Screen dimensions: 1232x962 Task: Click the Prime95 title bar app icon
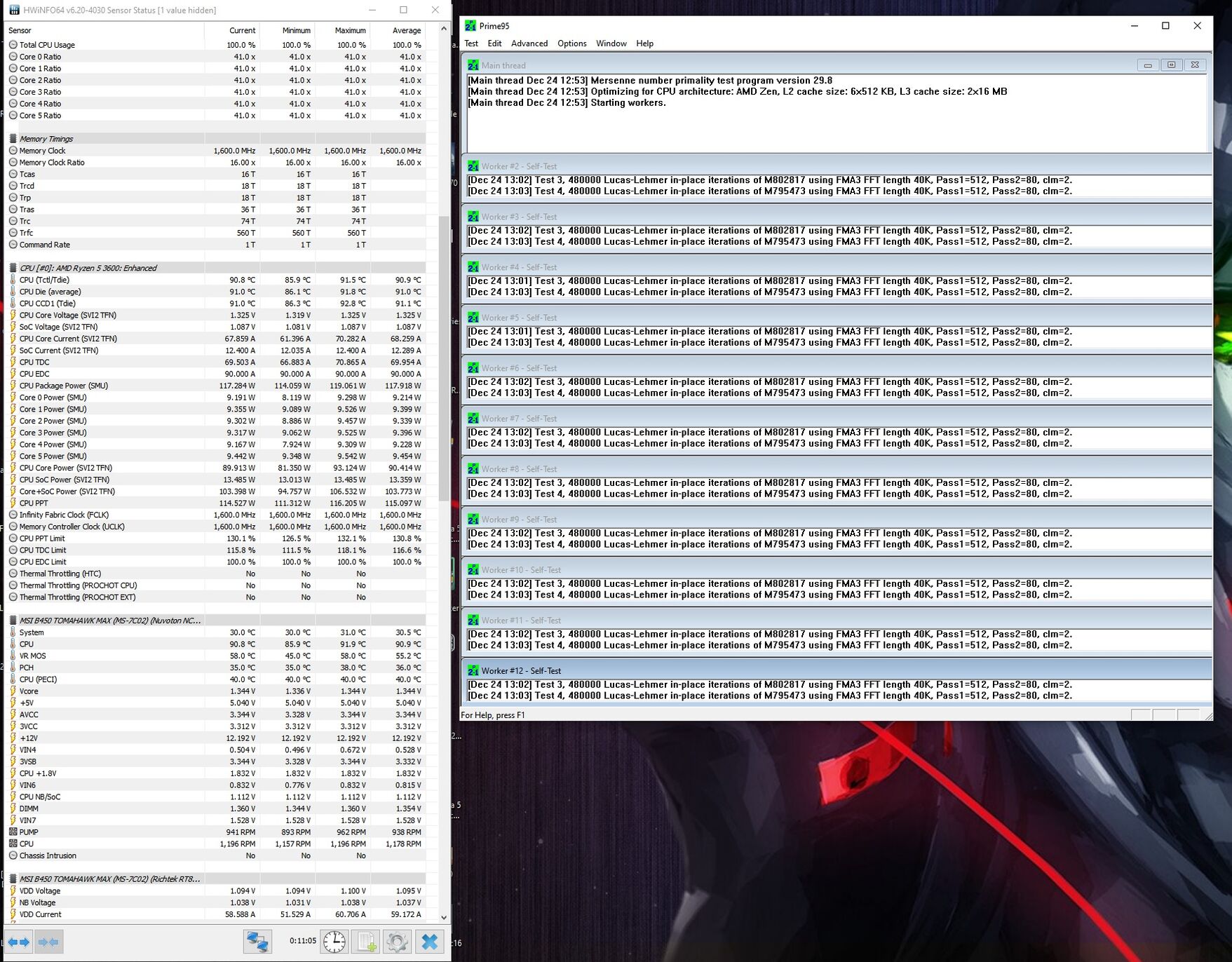coord(471,26)
